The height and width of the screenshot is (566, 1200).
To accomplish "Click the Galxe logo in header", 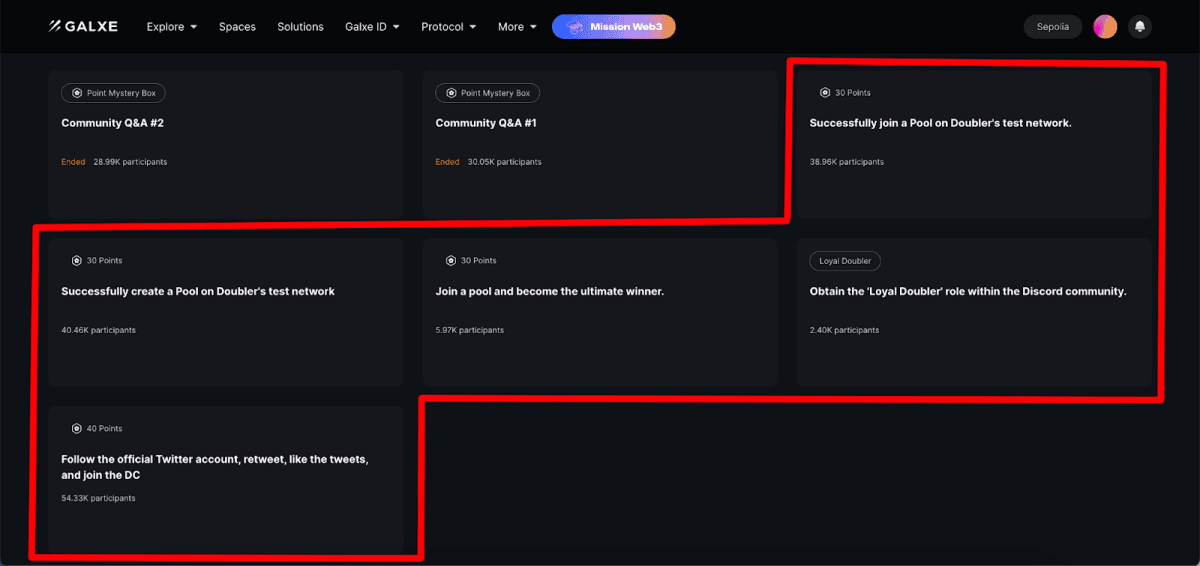I will coord(83,27).
